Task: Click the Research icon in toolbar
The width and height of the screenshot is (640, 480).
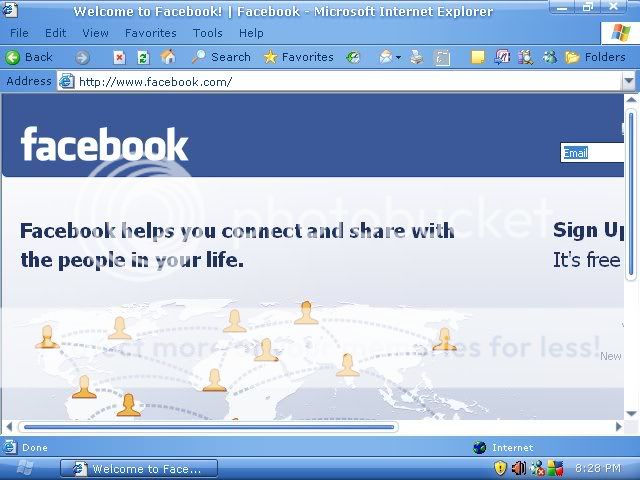Action: [x=526, y=58]
